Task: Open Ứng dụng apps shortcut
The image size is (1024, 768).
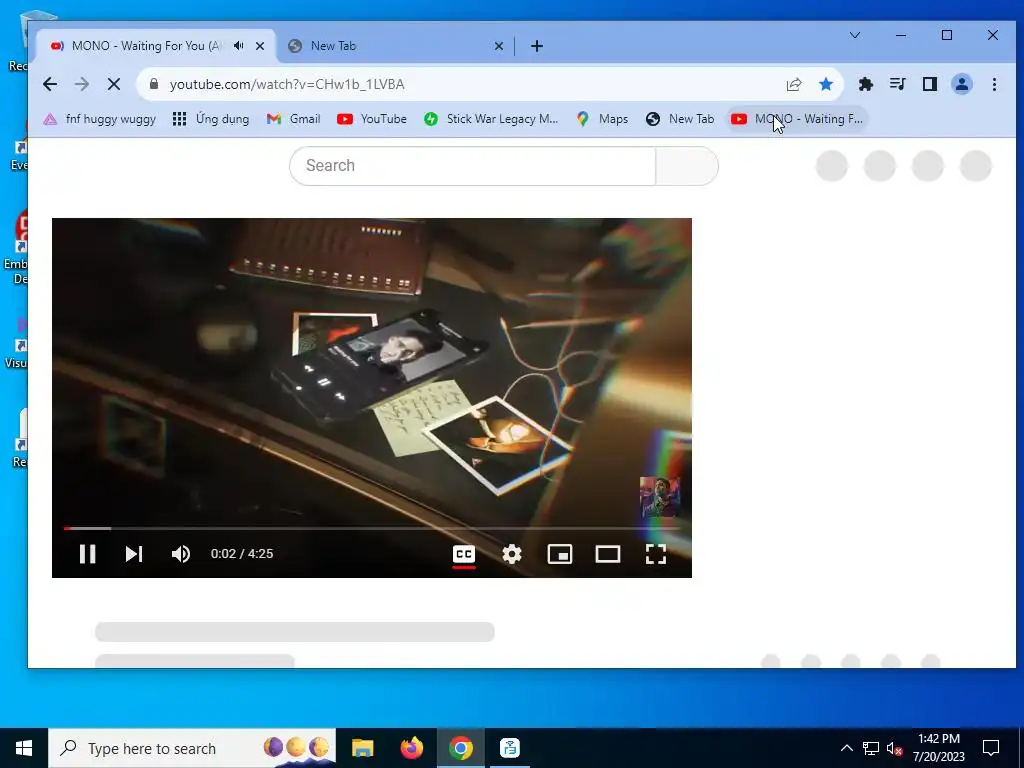Action: tap(211, 119)
